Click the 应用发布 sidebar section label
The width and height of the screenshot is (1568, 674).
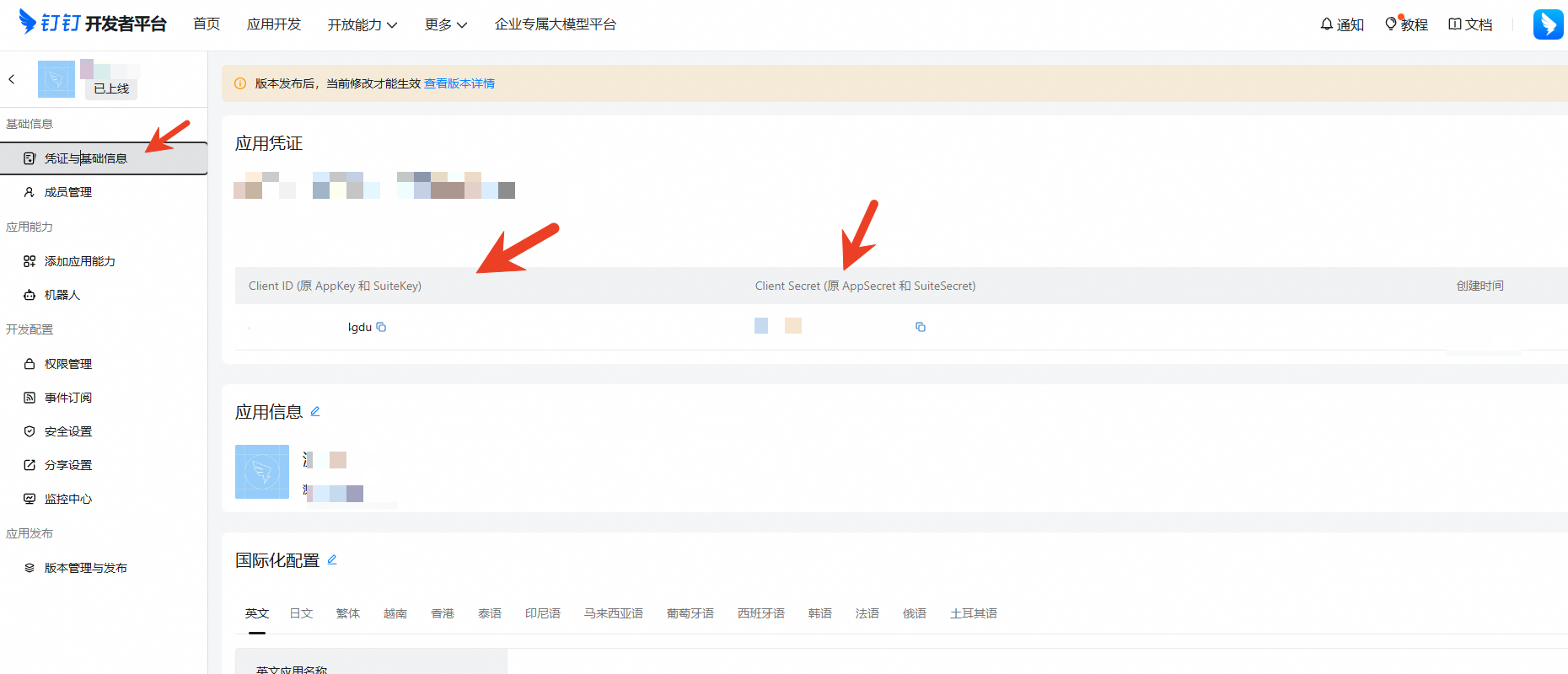coord(30,533)
